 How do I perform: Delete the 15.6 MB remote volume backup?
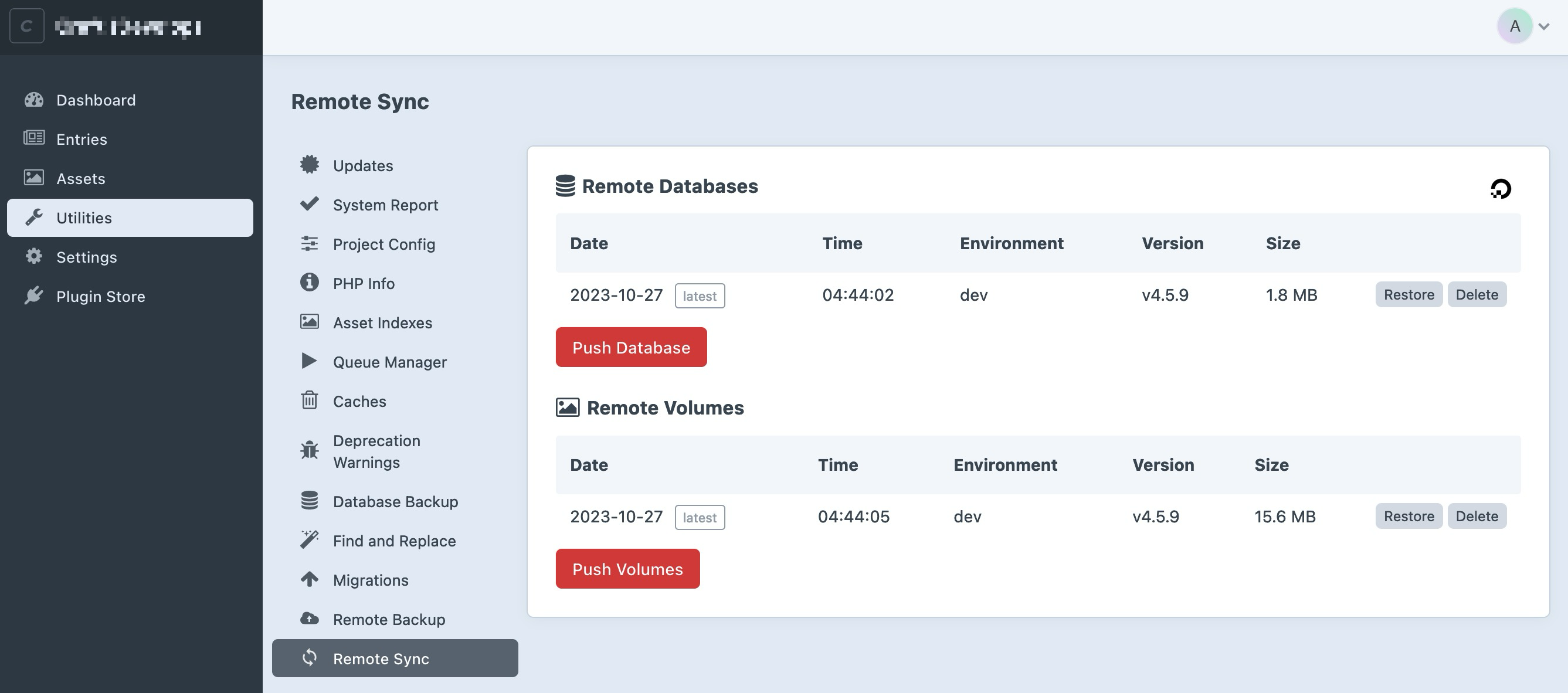[1477, 516]
